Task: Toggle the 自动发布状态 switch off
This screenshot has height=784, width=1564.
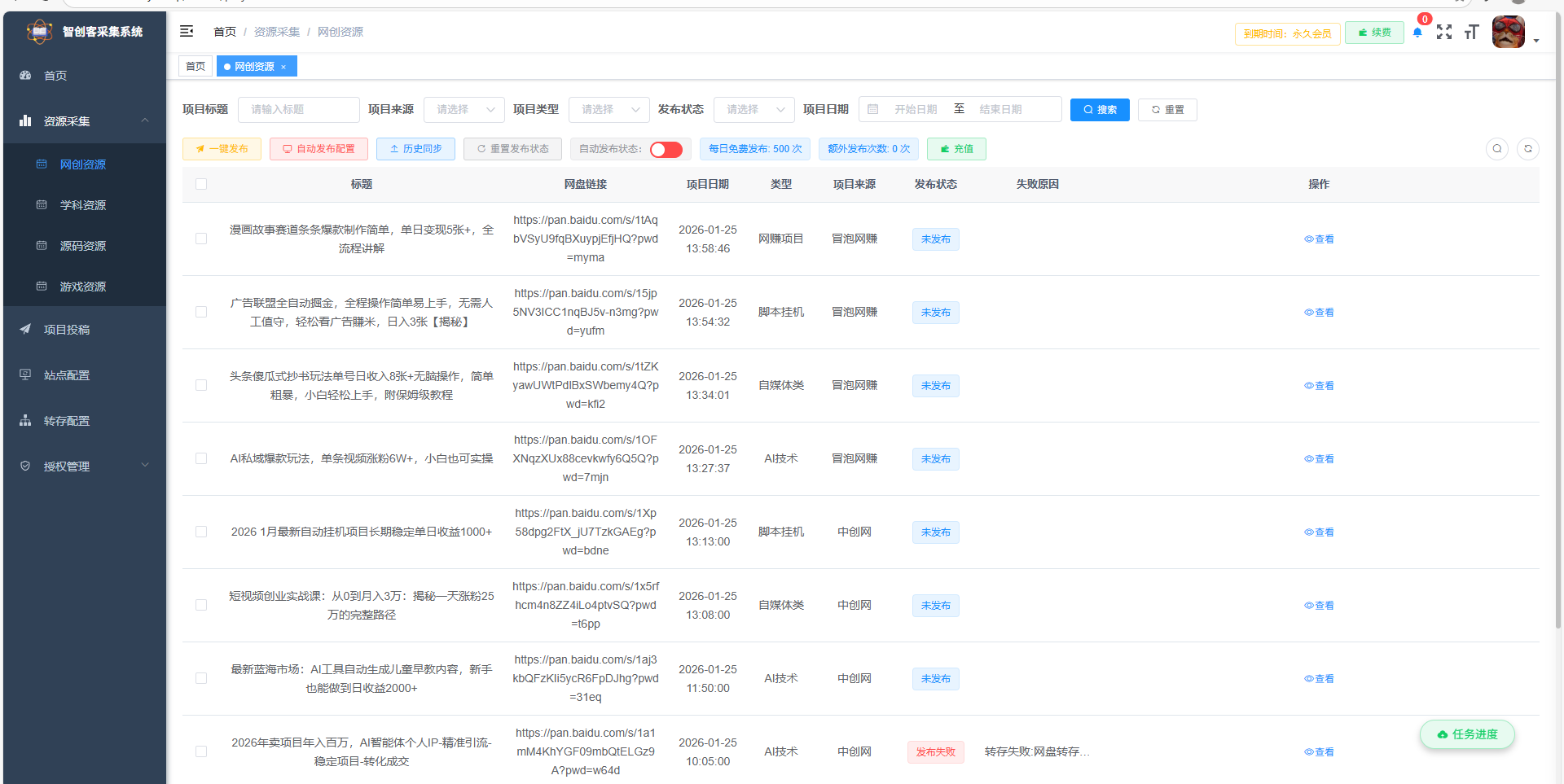Action: click(x=666, y=150)
